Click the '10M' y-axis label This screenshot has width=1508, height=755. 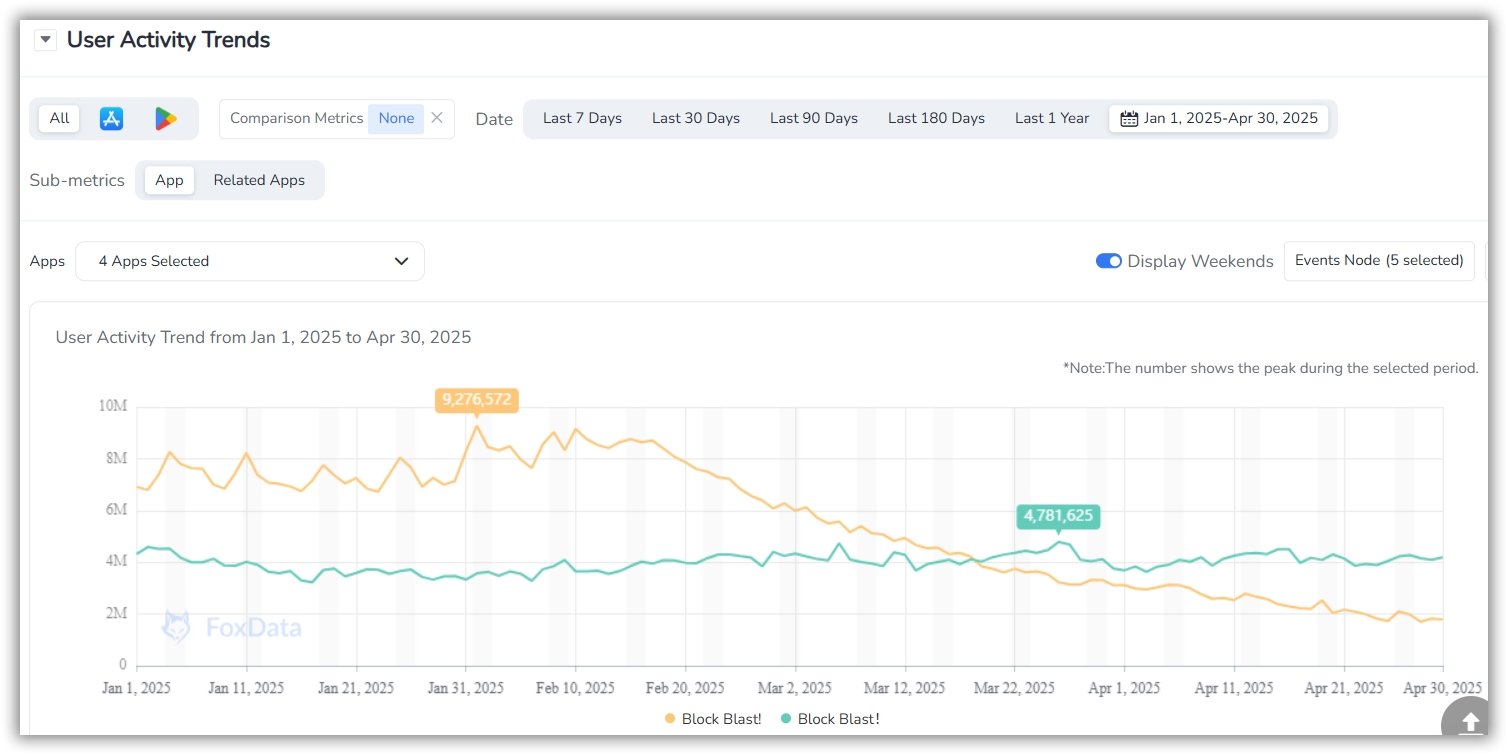point(113,407)
